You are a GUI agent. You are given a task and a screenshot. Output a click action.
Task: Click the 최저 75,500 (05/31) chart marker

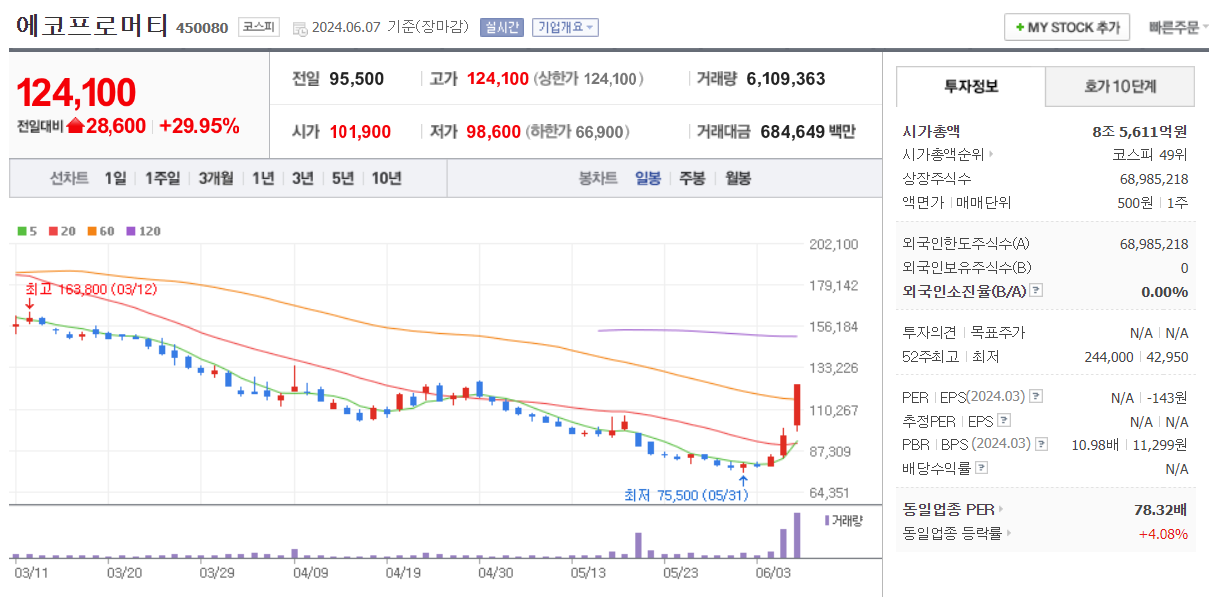click(686, 495)
